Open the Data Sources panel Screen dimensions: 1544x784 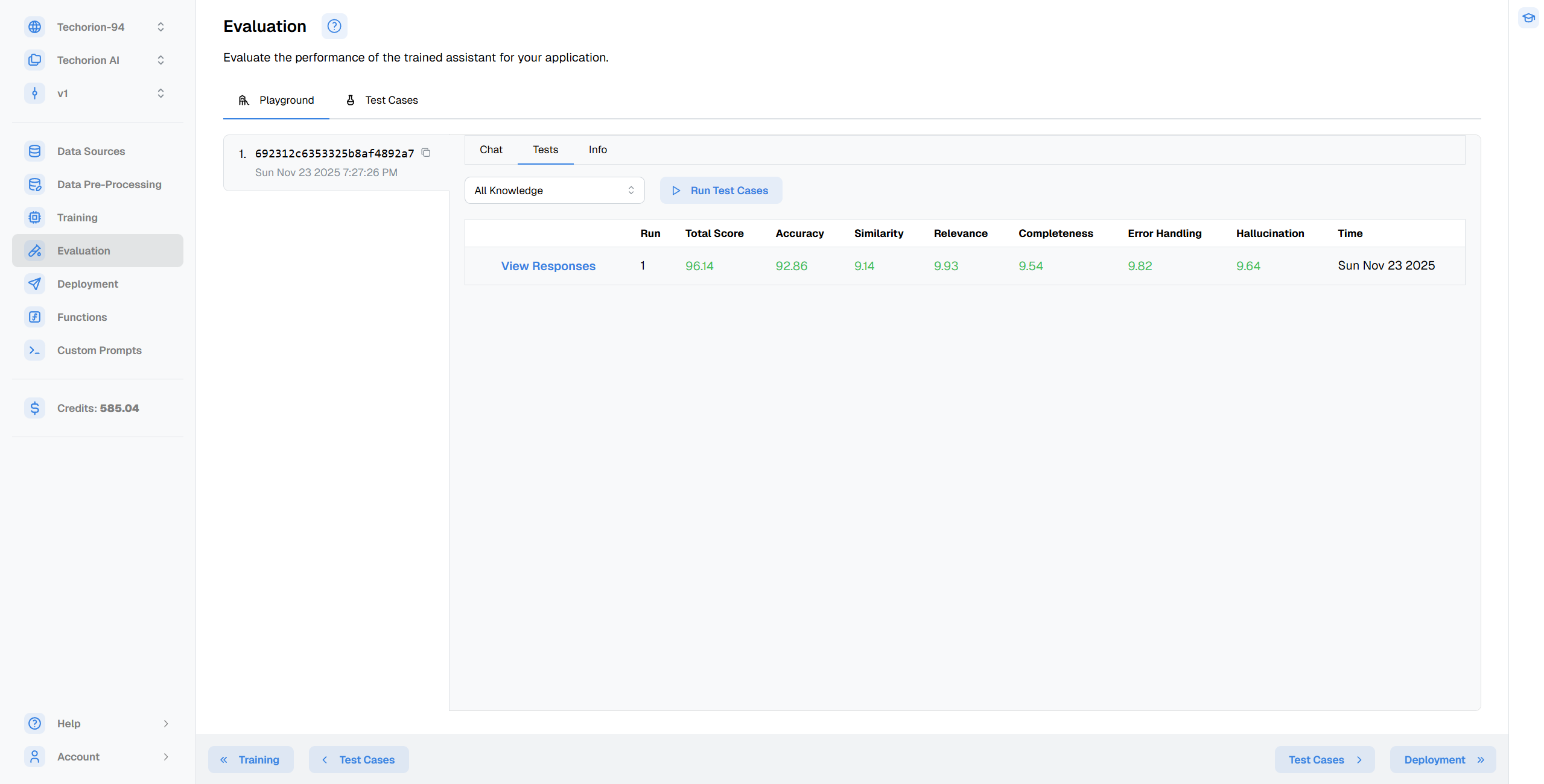(34, 151)
